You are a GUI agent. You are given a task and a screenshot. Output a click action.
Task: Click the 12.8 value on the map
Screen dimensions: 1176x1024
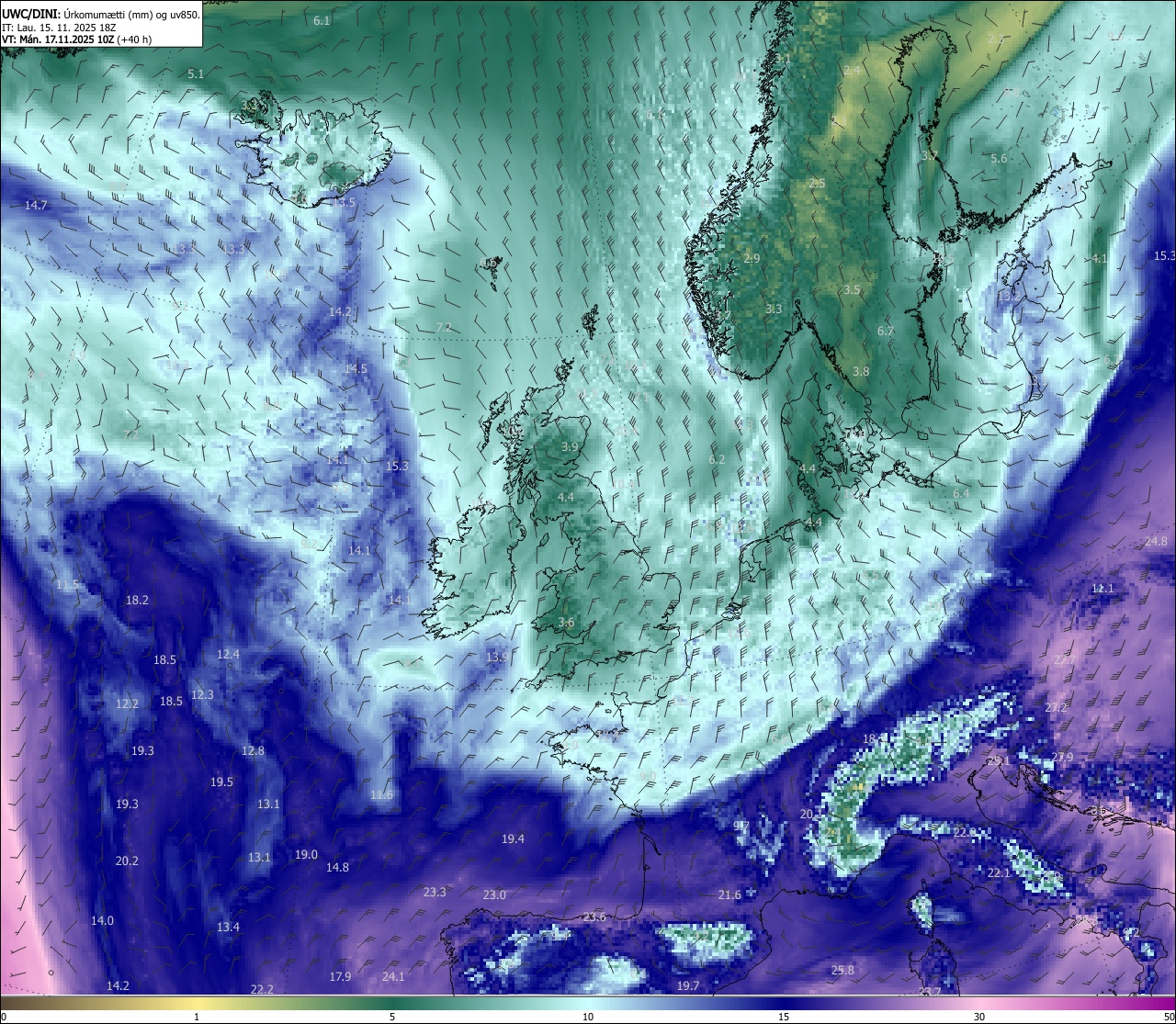(x=253, y=750)
